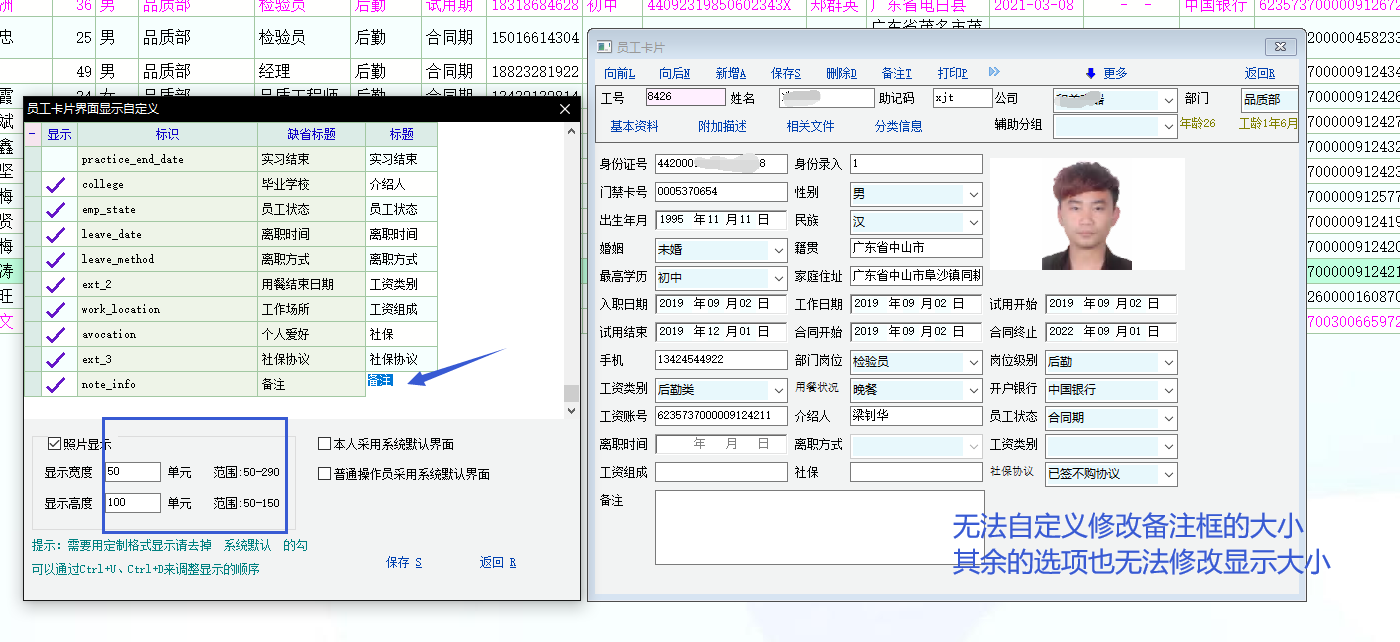Expand the 最高学历 dropdown
Image resolution: width=1400 pixels, height=642 pixels.
click(x=779, y=277)
